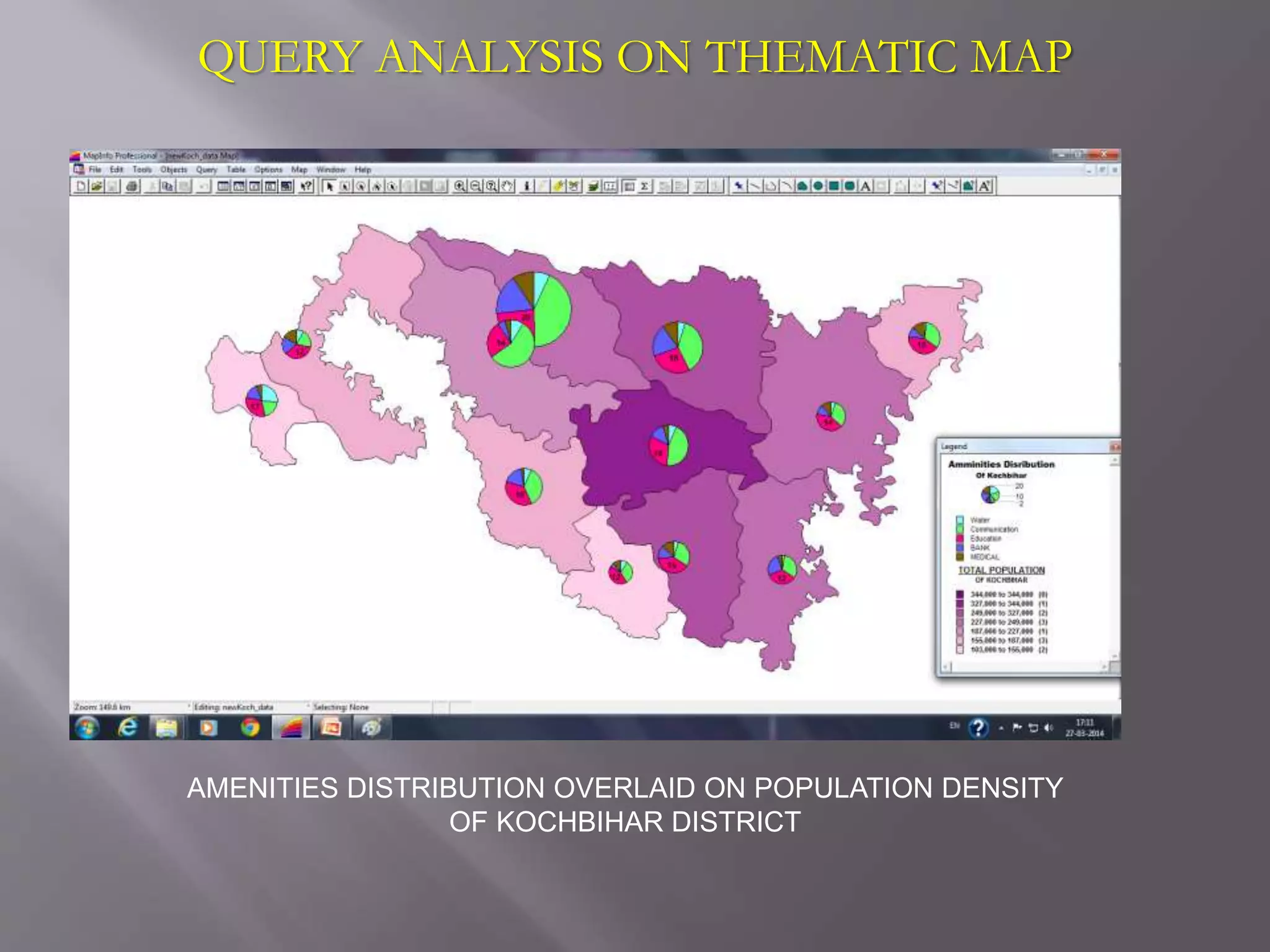Click the BANK blue legend swatch
This screenshot has width=1270, height=952.
coord(960,548)
